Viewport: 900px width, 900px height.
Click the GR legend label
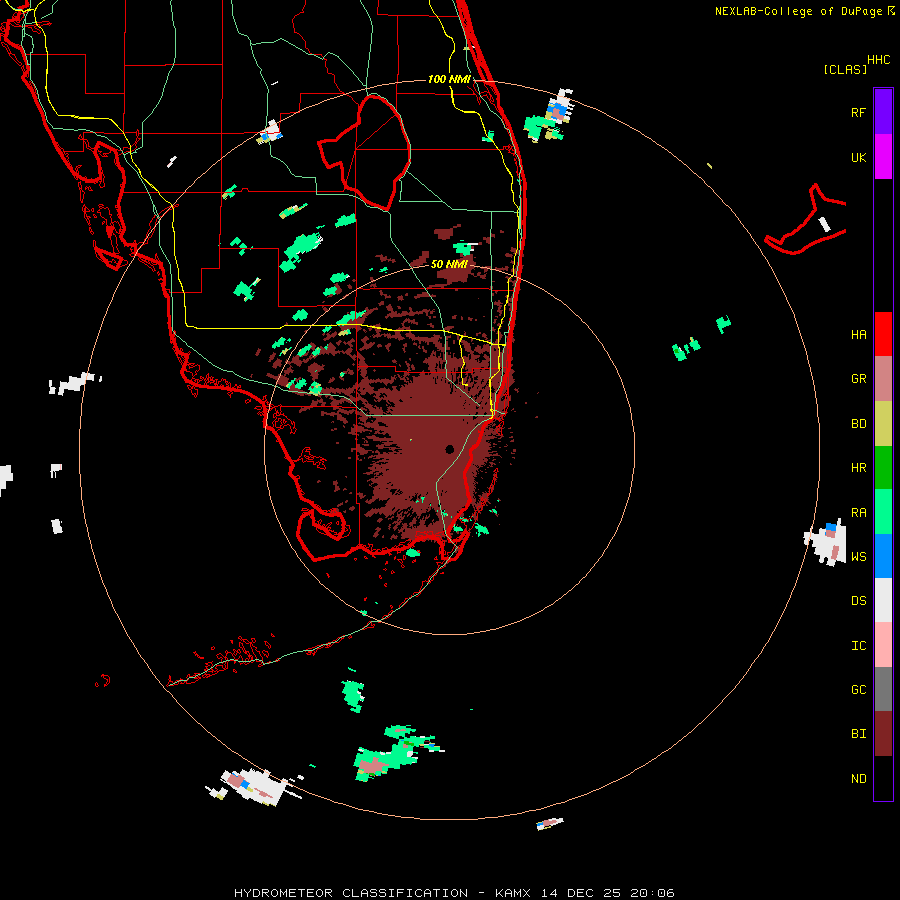858,379
